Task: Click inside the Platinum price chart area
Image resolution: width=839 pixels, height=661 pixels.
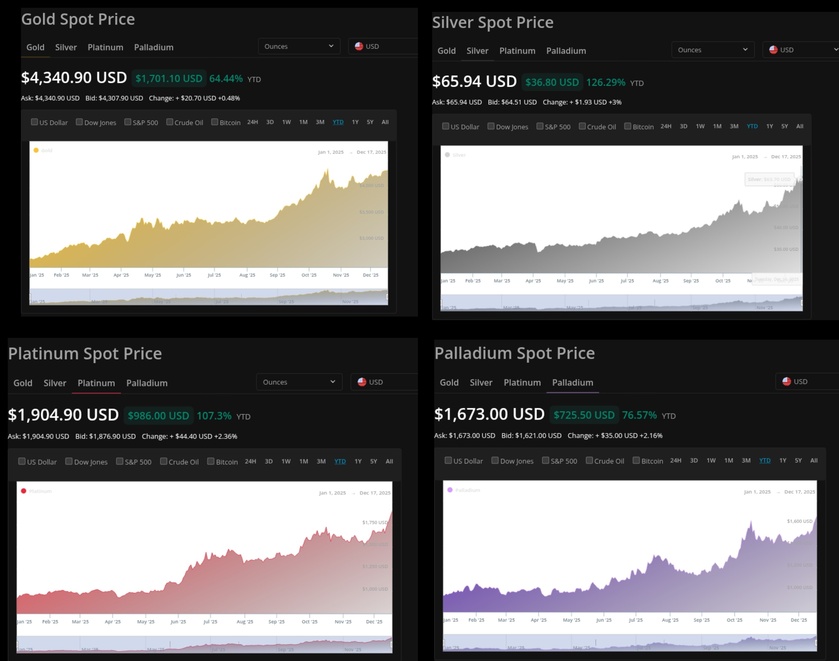Action: (204, 560)
